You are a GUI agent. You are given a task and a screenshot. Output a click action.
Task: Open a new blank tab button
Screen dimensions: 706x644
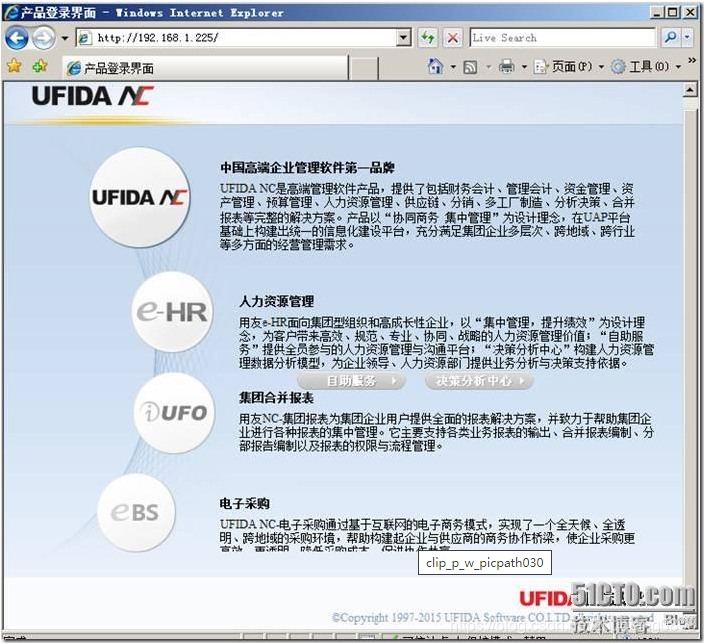click(x=363, y=68)
